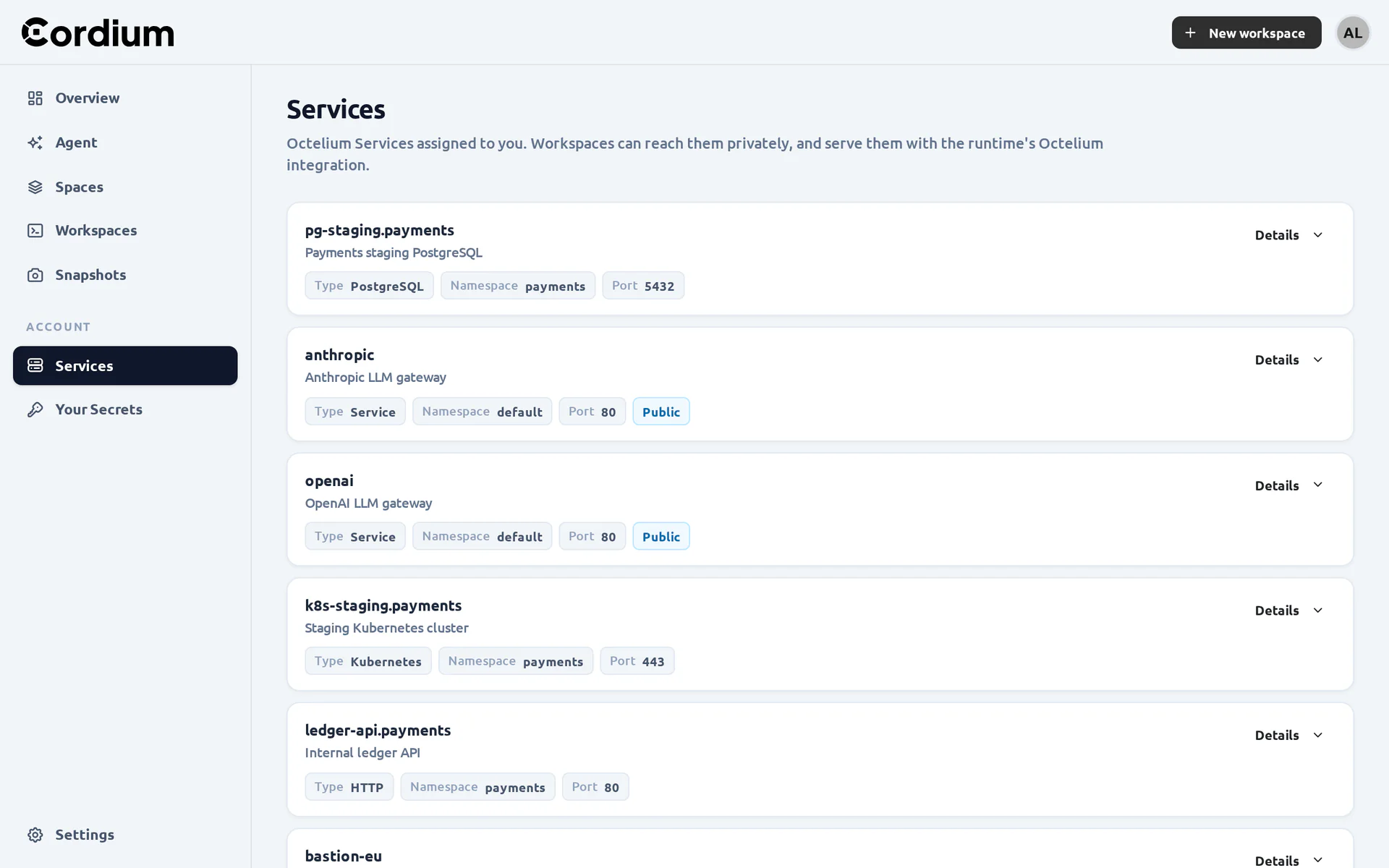Expand Details for openai service

1289,485
